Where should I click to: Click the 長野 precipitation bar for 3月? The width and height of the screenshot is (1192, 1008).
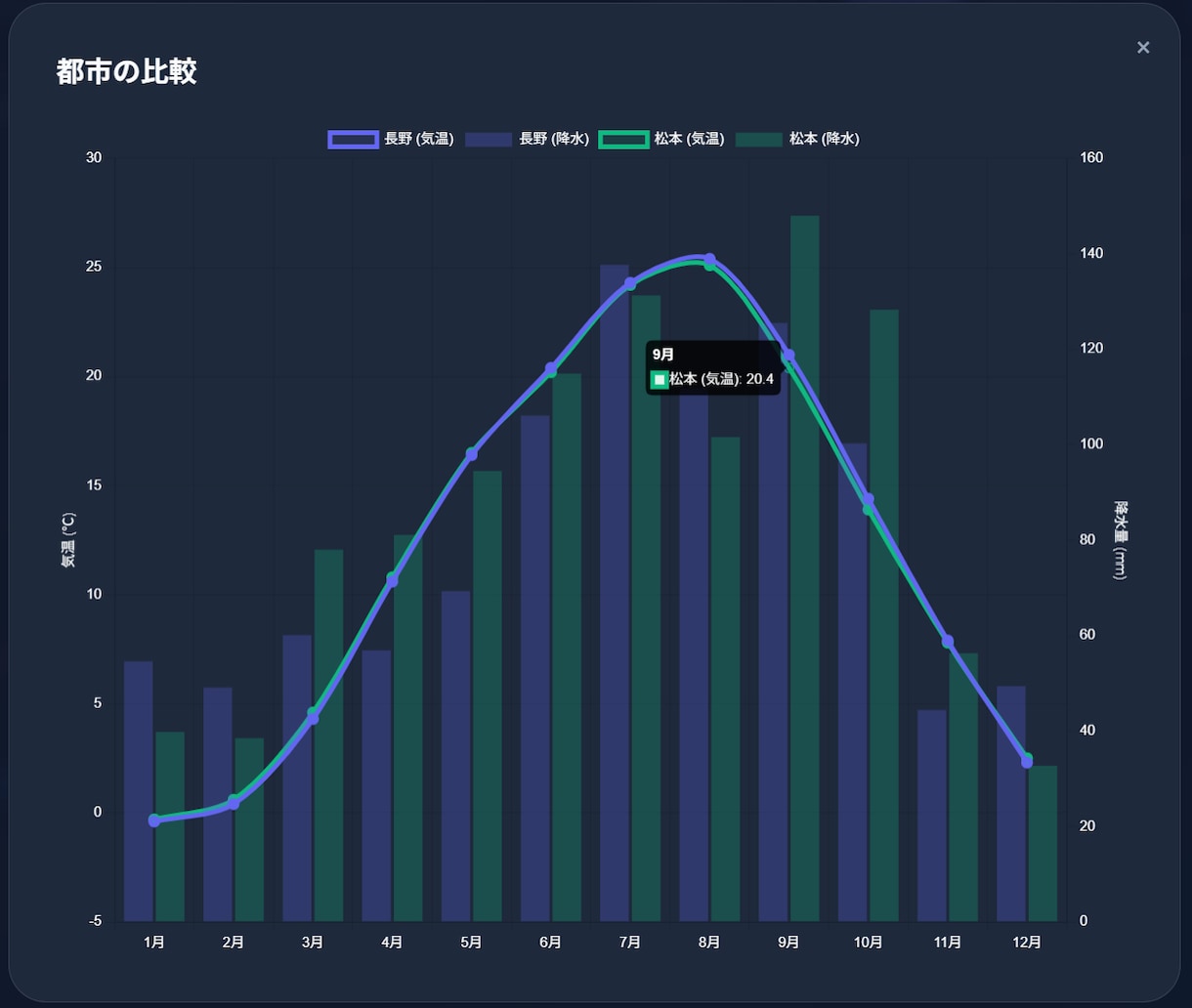tap(297, 778)
